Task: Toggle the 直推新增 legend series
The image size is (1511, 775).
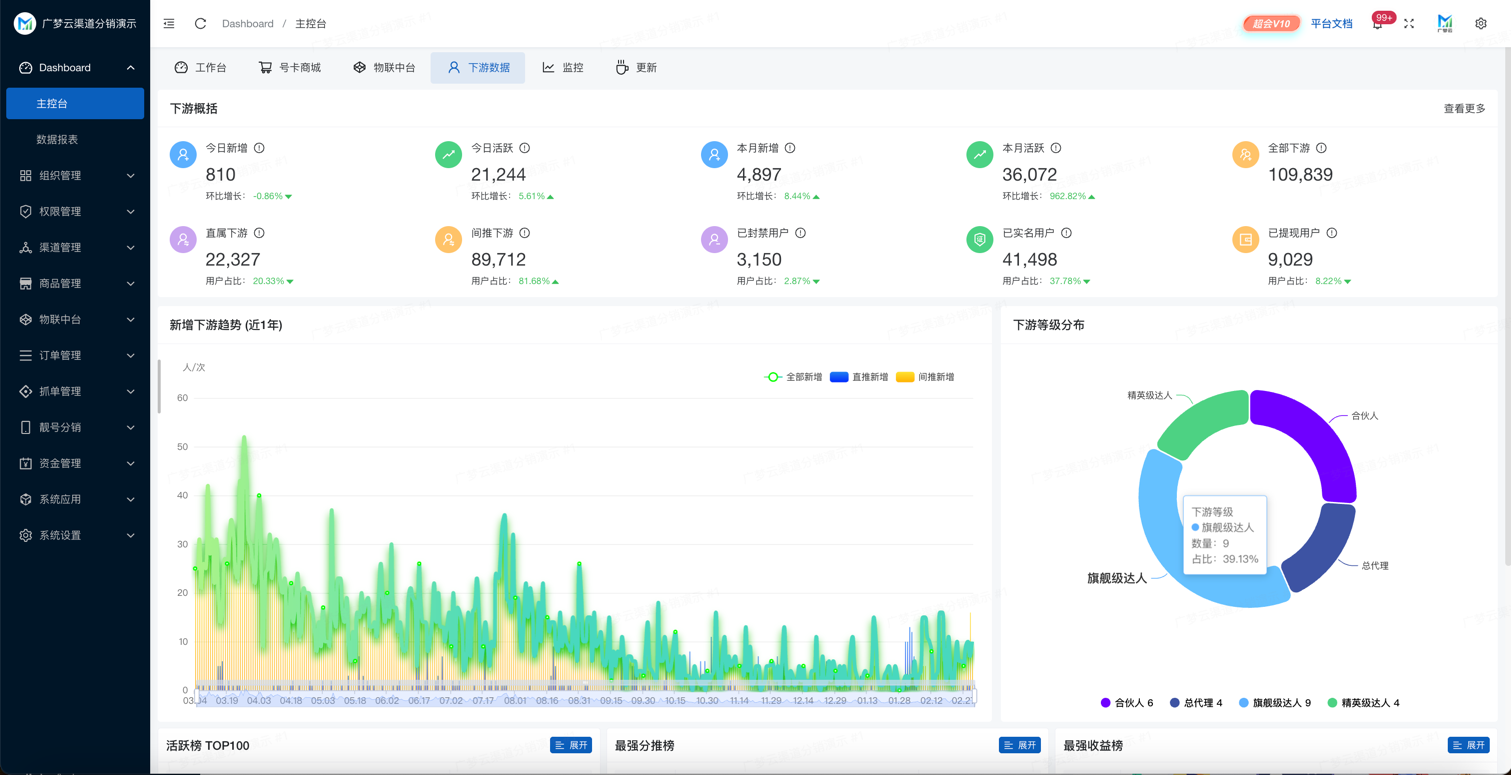Action: [x=859, y=377]
